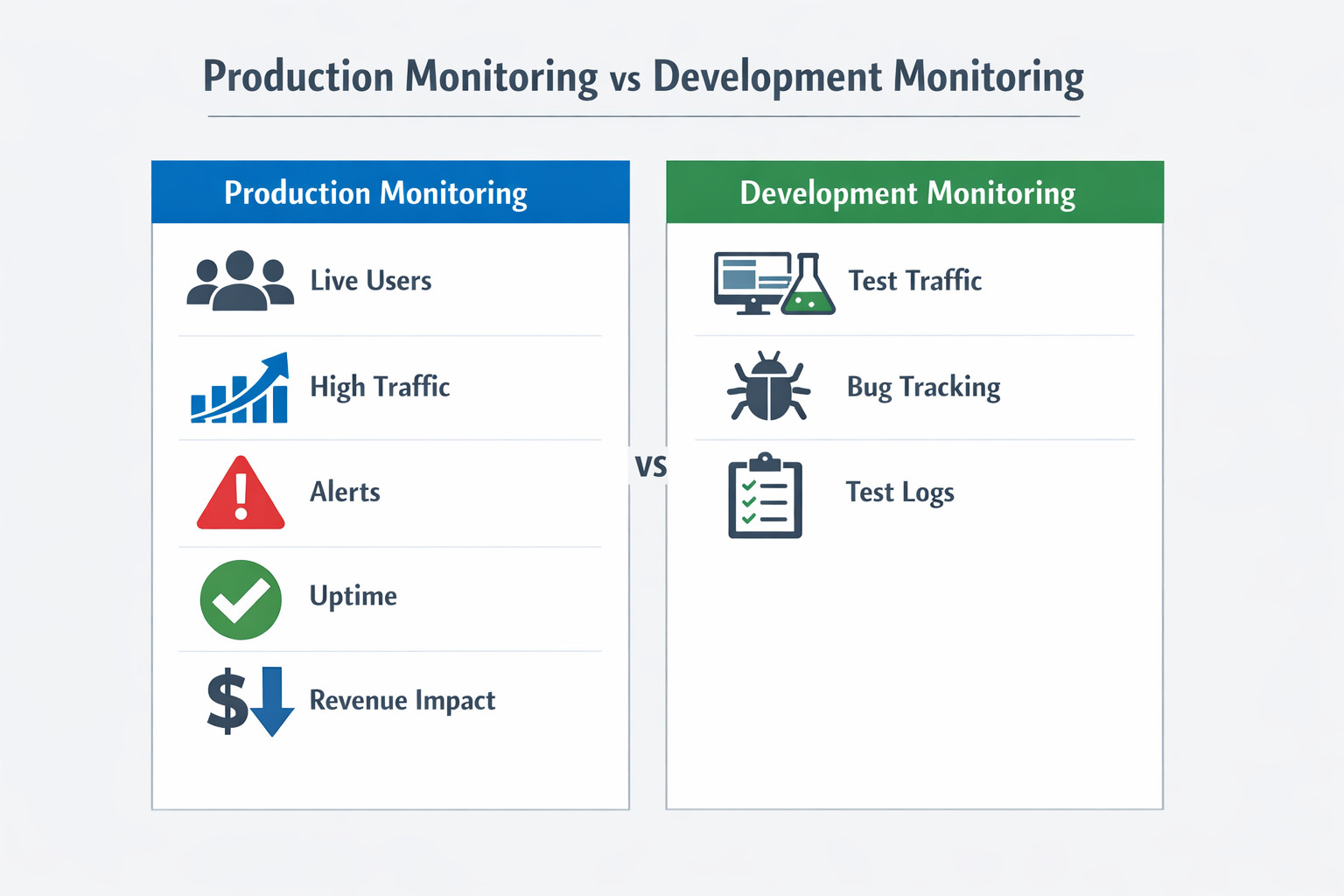1344x896 pixels.
Task: Select the Alerts label text
Action: [x=345, y=492]
